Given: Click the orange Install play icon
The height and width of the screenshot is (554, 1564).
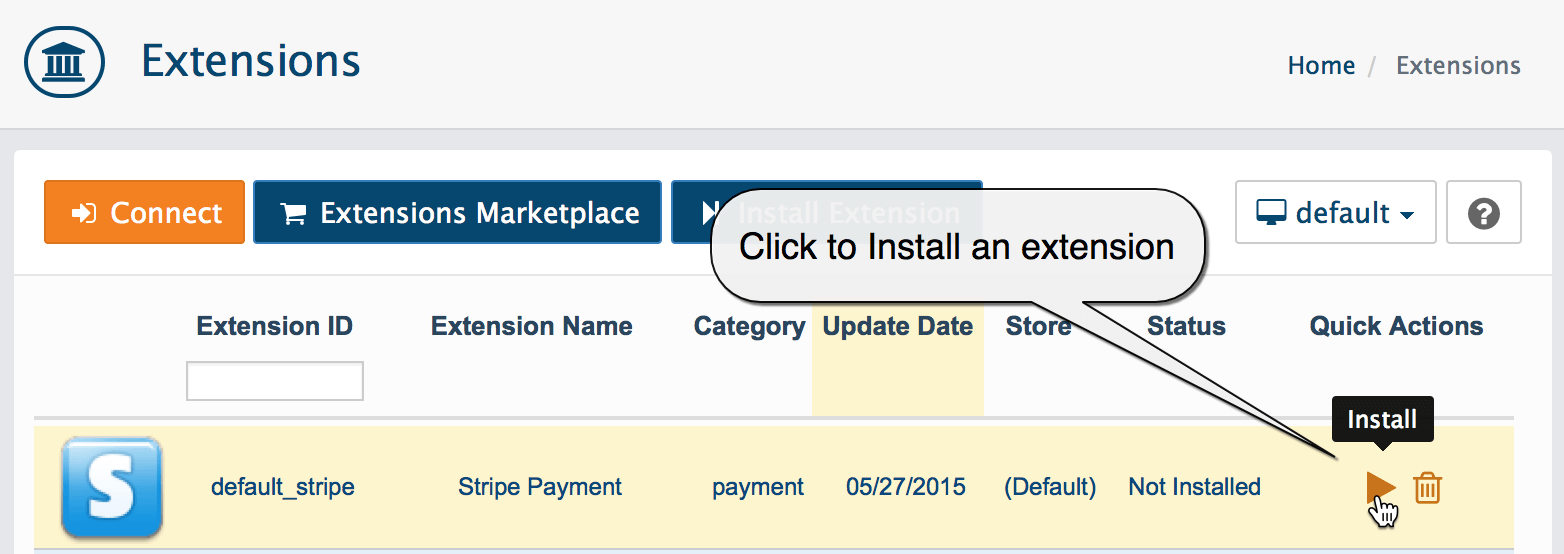Looking at the screenshot, I should 1381,488.
